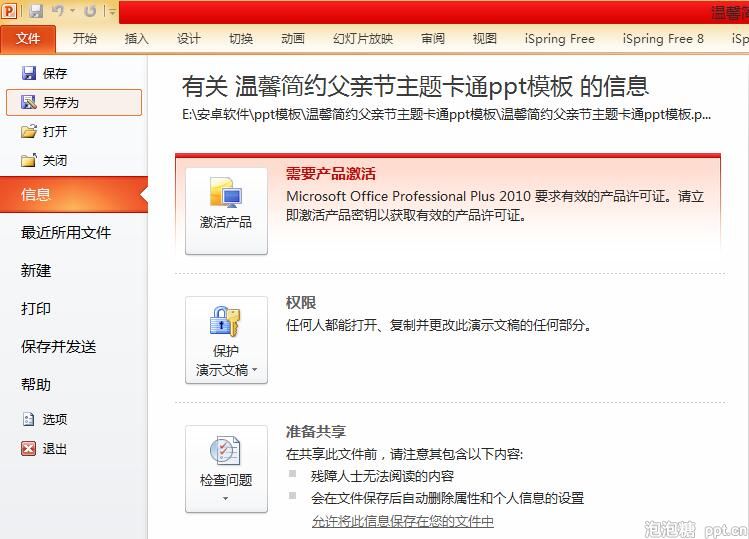Select 保存并发送 in the backstage menu
This screenshot has width=749, height=539.
[x=58, y=346]
